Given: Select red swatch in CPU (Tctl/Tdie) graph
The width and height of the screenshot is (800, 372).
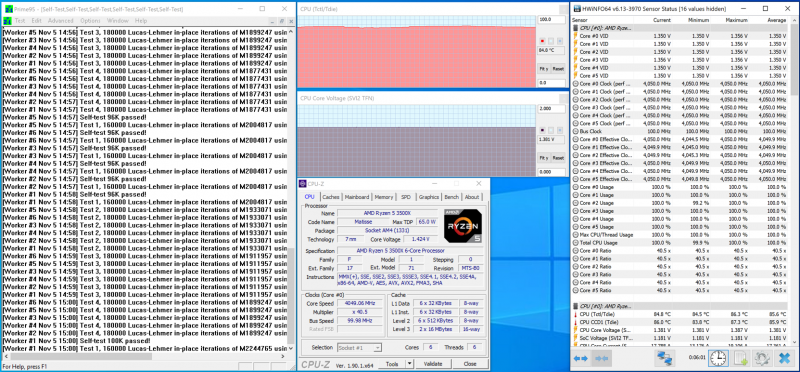Looking at the screenshot, I should tap(543, 40).
